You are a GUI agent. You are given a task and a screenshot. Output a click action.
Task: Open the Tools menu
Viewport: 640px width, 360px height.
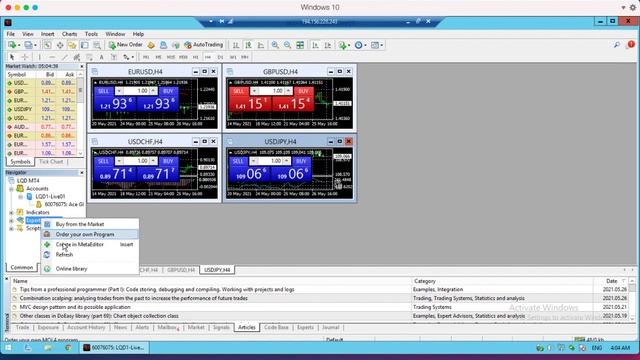(x=91, y=34)
